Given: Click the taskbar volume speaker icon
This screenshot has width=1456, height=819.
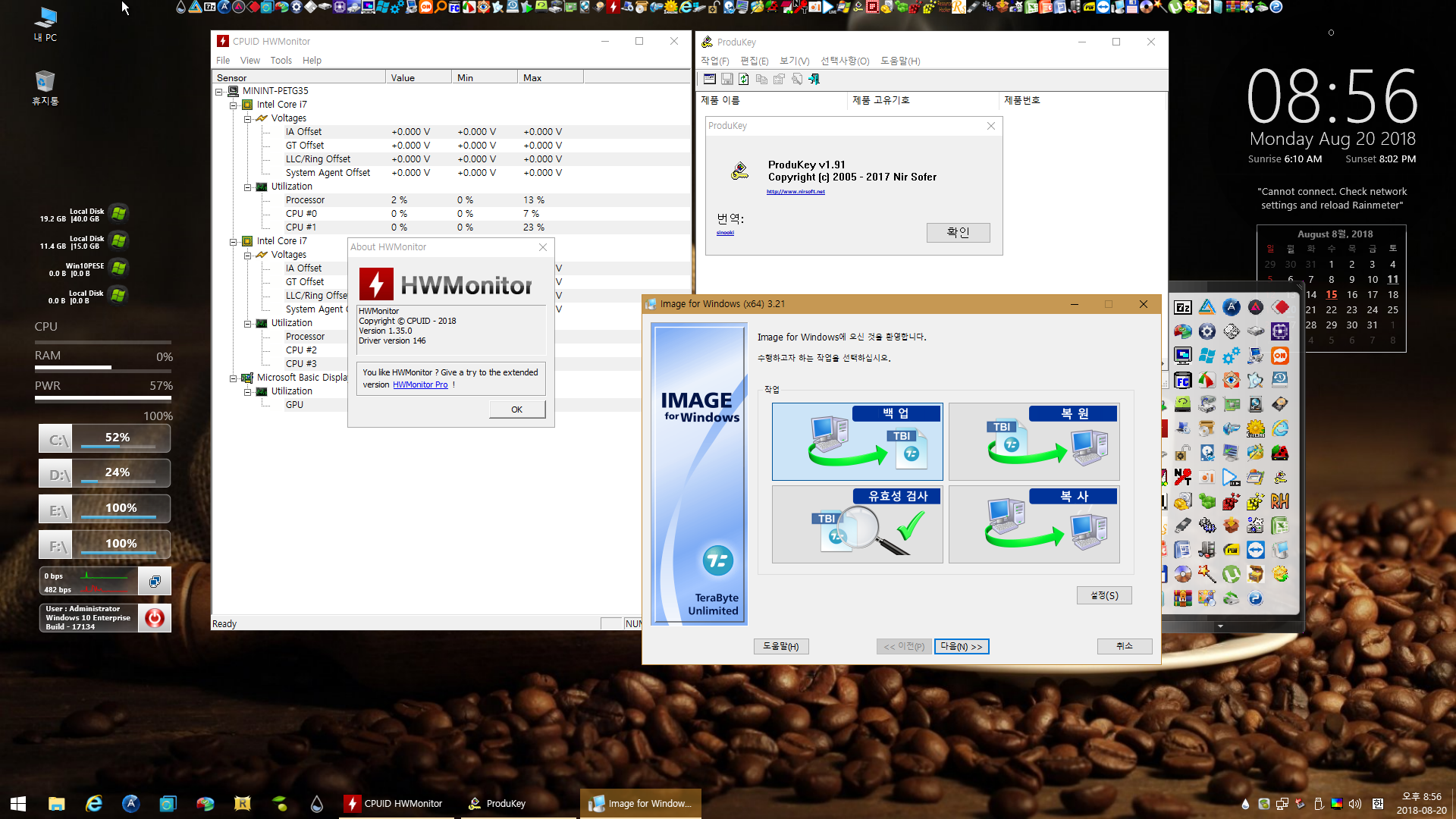Looking at the screenshot, I should pos(1354,803).
